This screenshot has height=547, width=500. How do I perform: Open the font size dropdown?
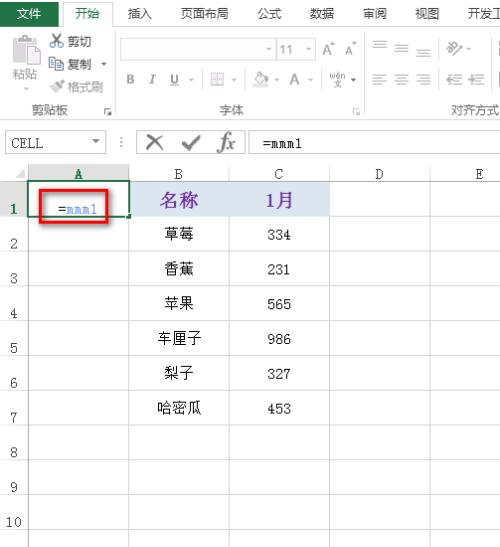308,49
